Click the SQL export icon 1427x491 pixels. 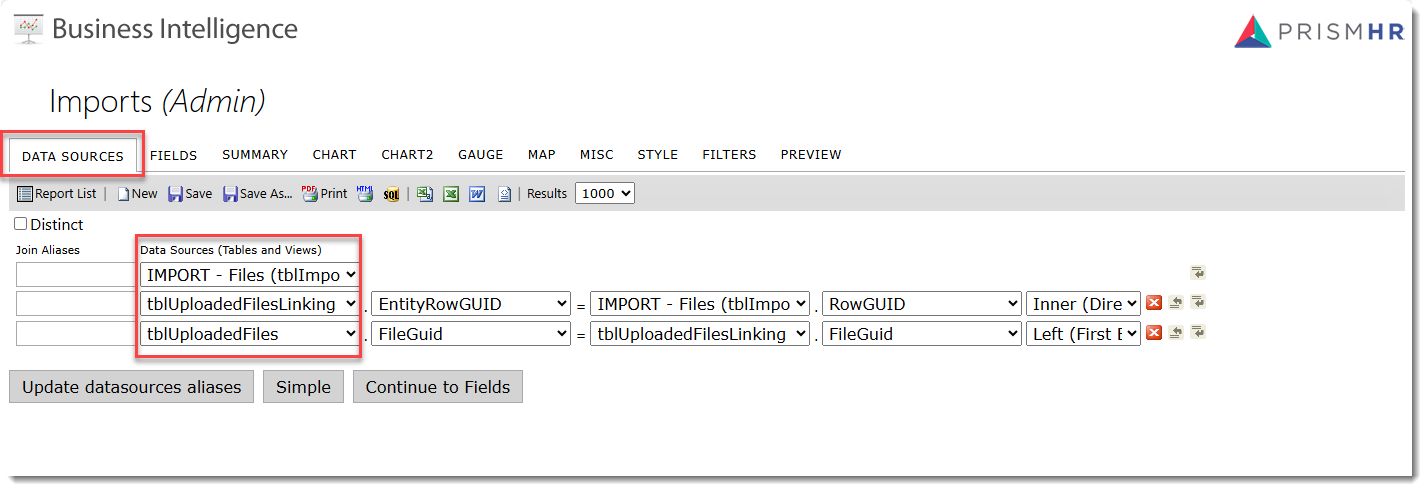[391, 194]
